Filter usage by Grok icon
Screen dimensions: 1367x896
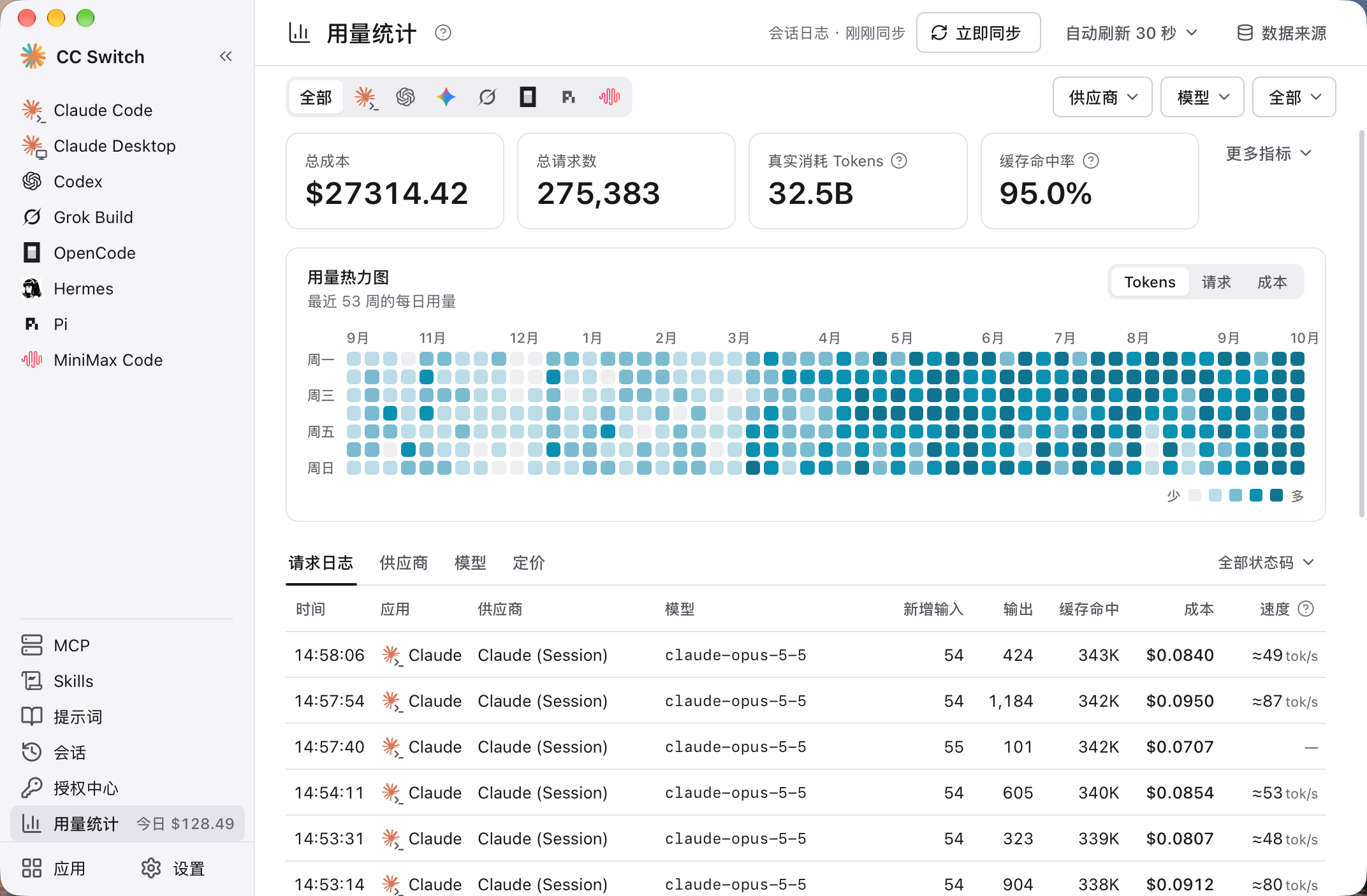coord(487,98)
